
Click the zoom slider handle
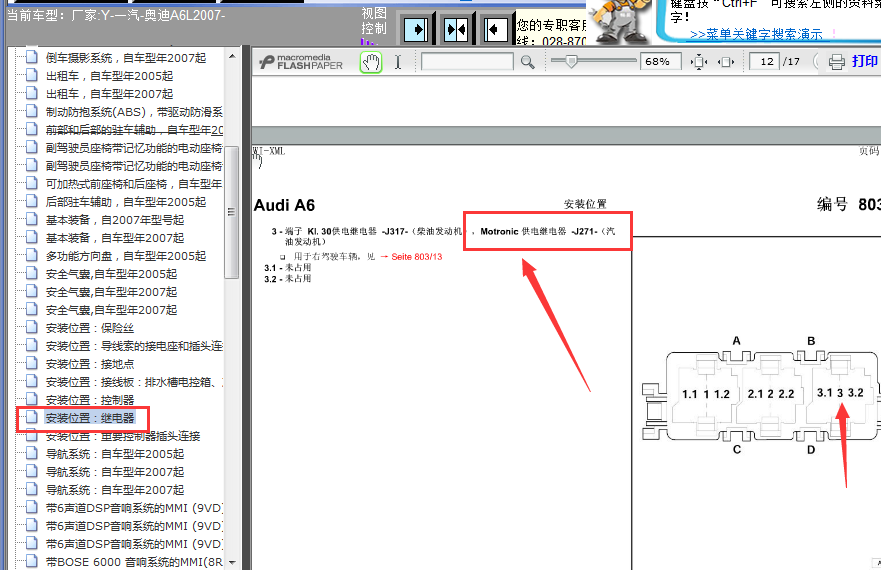(571, 61)
